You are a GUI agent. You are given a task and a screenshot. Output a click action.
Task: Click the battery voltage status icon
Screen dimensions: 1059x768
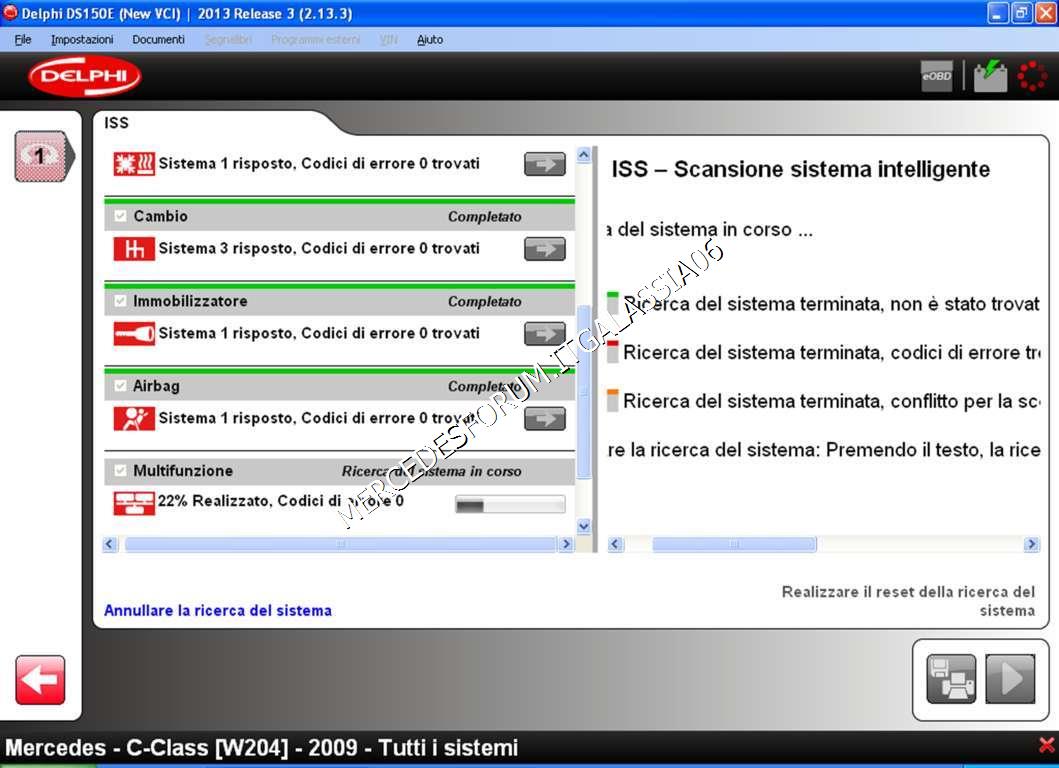990,76
